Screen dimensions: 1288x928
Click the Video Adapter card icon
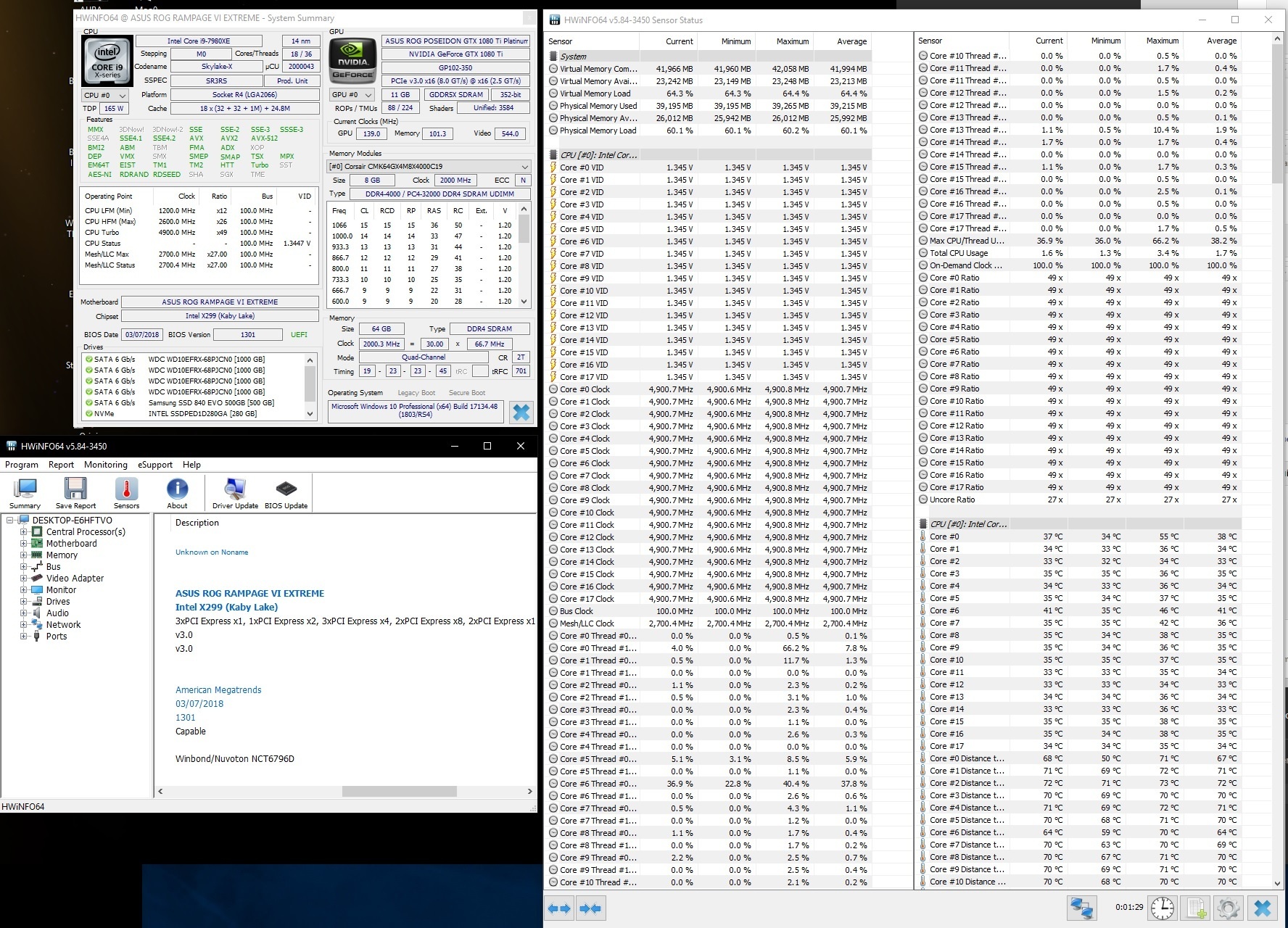point(37,579)
